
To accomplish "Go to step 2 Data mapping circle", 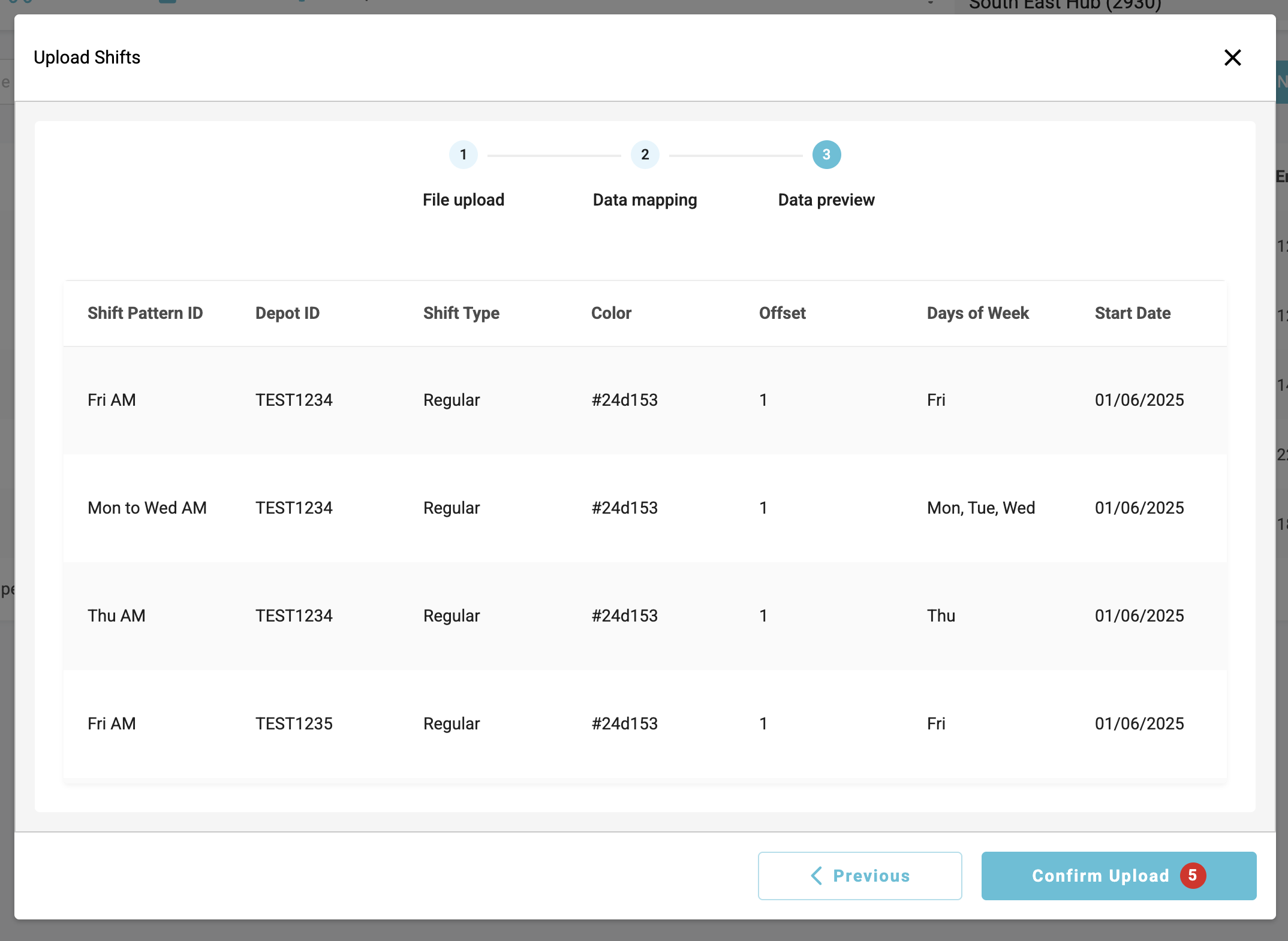I will tap(645, 155).
